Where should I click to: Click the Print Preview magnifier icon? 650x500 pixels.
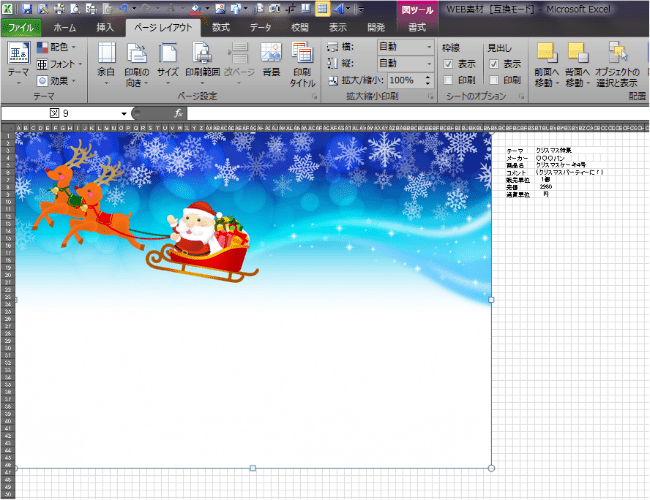pos(75,9)
